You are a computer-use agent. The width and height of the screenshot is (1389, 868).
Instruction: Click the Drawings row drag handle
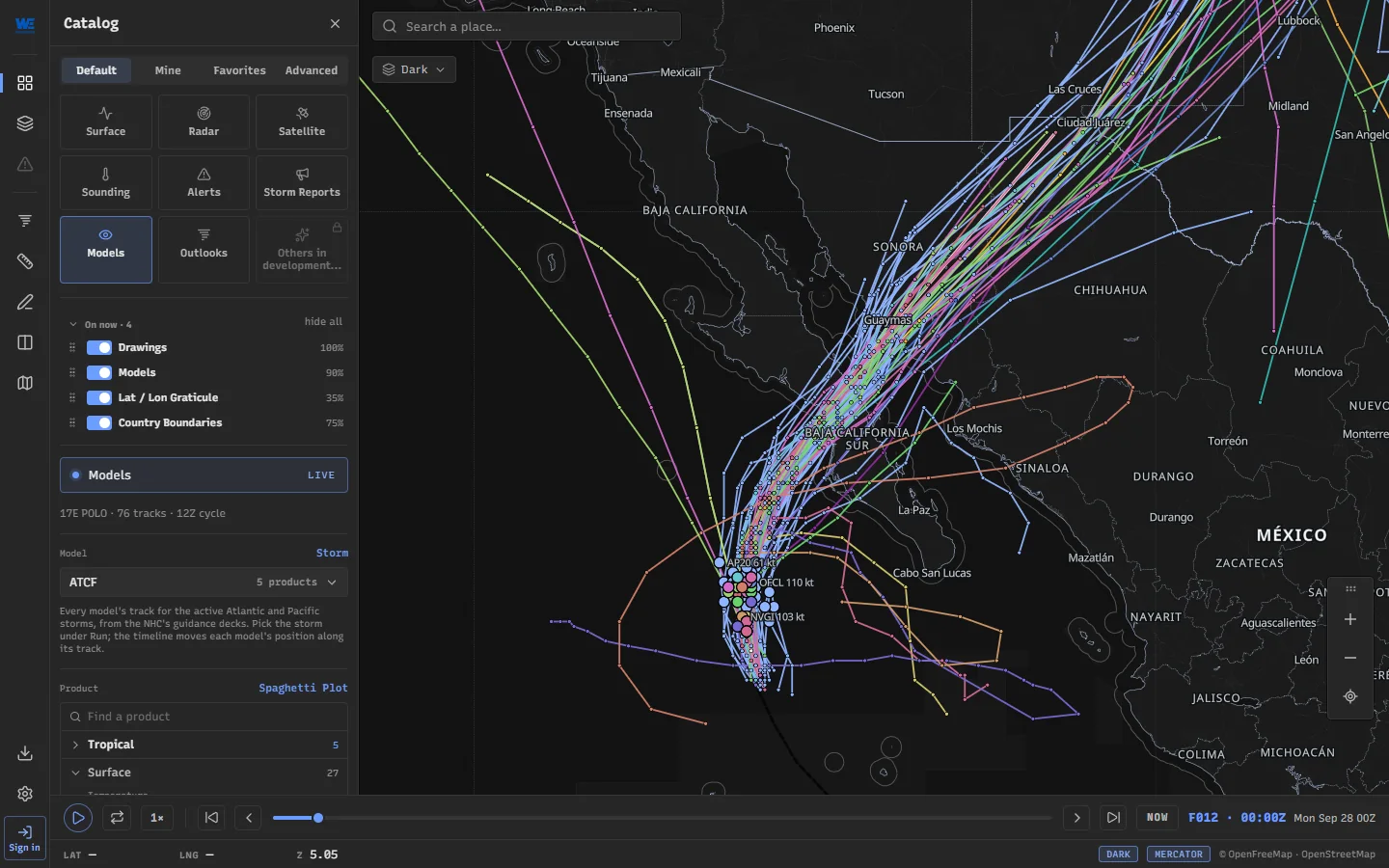tap(72, 347)
